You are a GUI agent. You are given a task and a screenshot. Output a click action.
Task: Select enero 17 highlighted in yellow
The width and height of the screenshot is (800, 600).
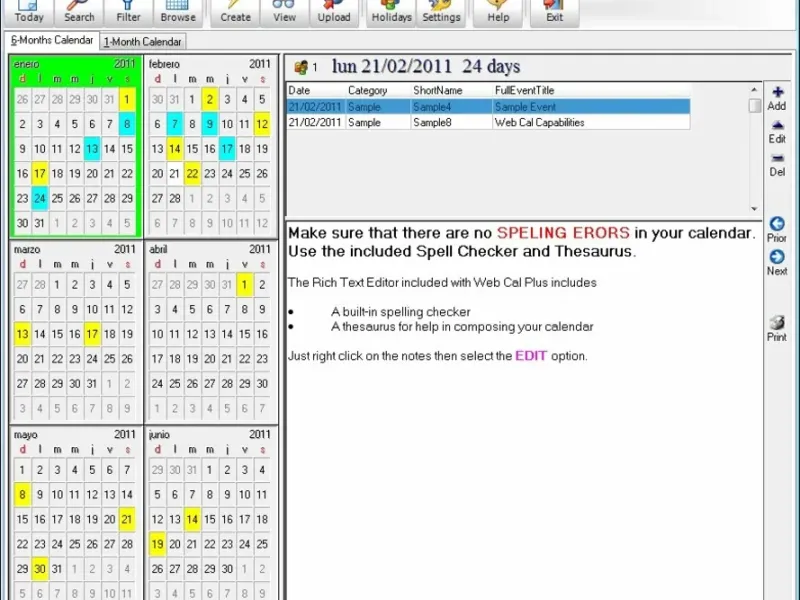[x=40, y=173]
